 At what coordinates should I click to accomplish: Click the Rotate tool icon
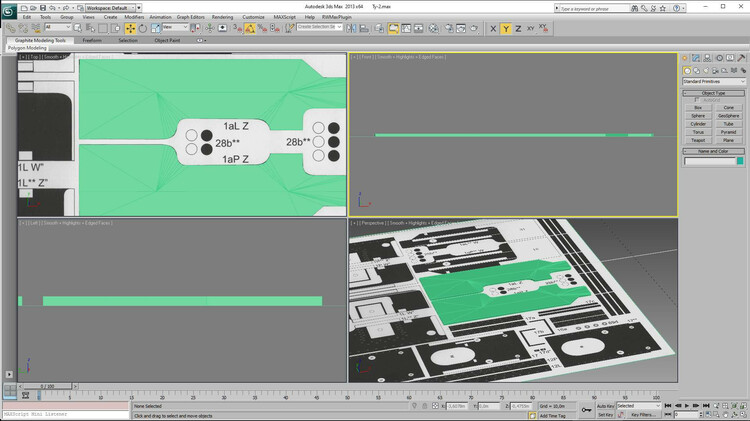click(x=142, y=28)
